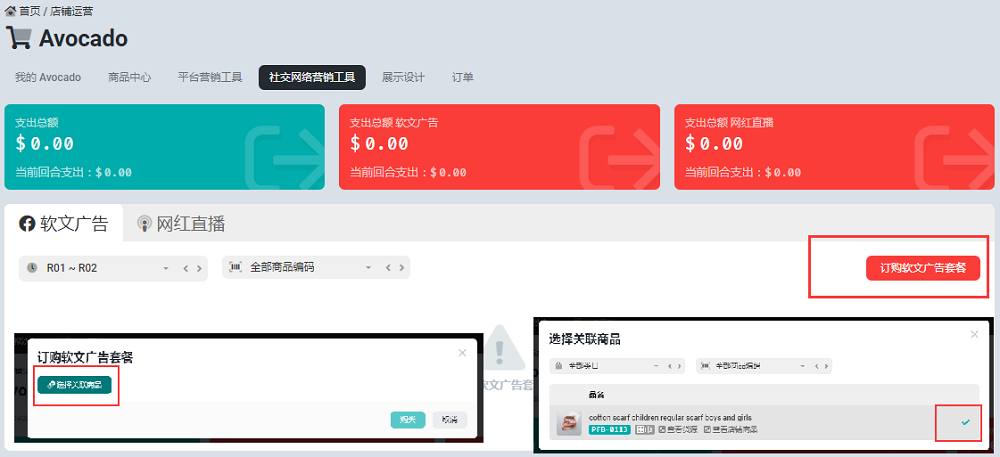Image resolution: width=1000 pixels, height=457 pixels.
Task: Open the 商品中心 tab
Action: coord(129,77)
